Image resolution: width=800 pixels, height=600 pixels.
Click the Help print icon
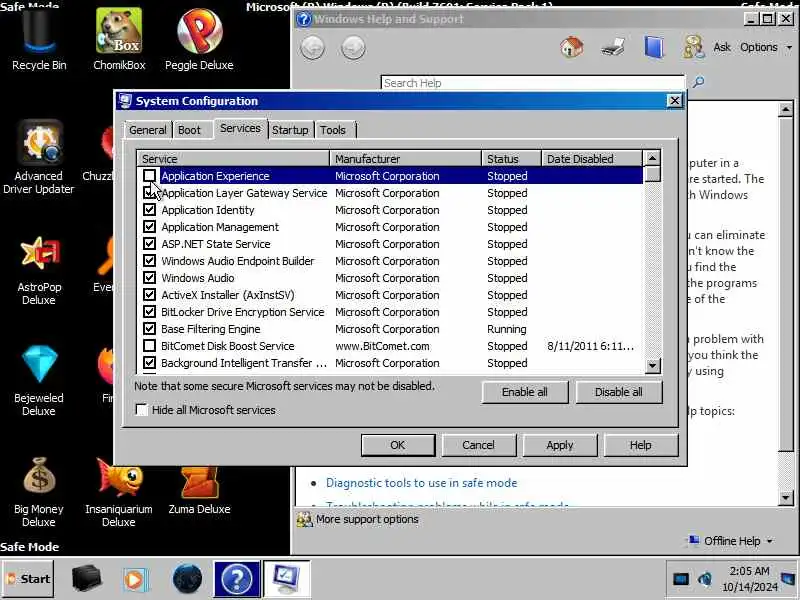coord(613,47)
